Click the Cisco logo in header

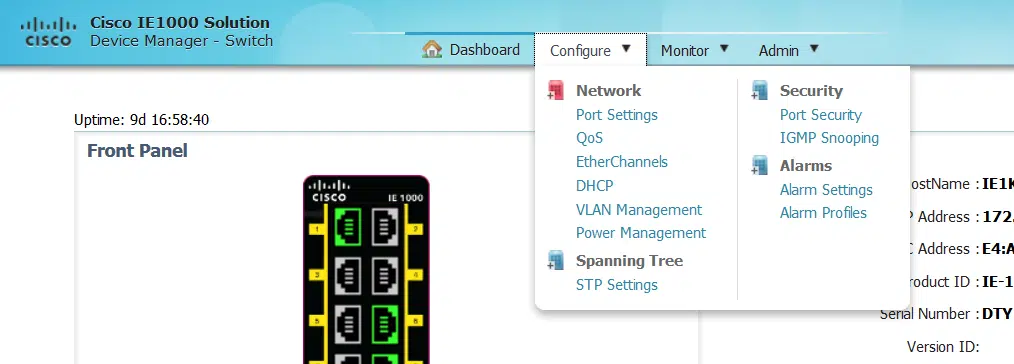[x=49, y=32]
